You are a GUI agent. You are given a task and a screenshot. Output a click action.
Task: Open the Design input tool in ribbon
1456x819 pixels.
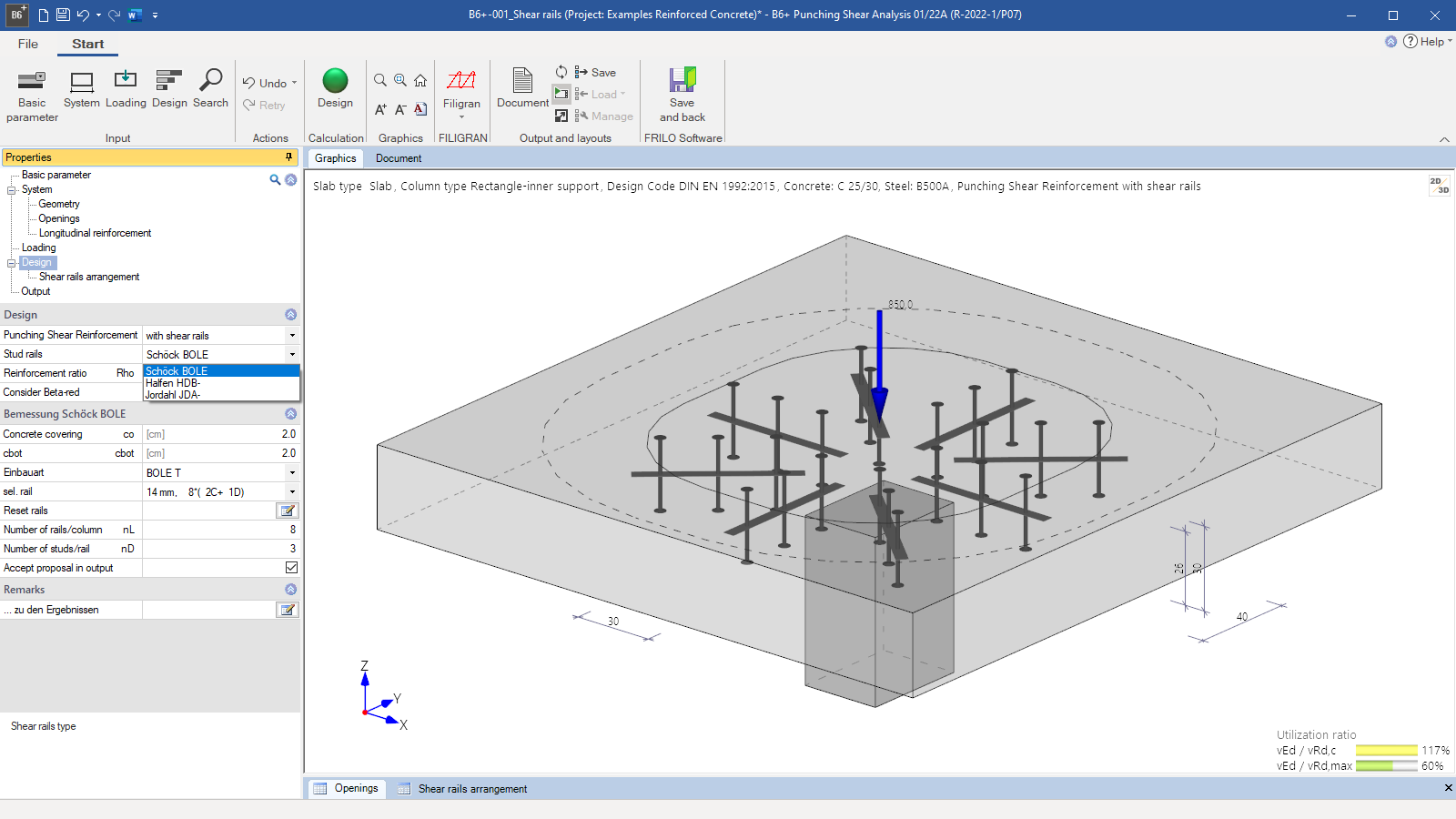[x=169, y=89]
